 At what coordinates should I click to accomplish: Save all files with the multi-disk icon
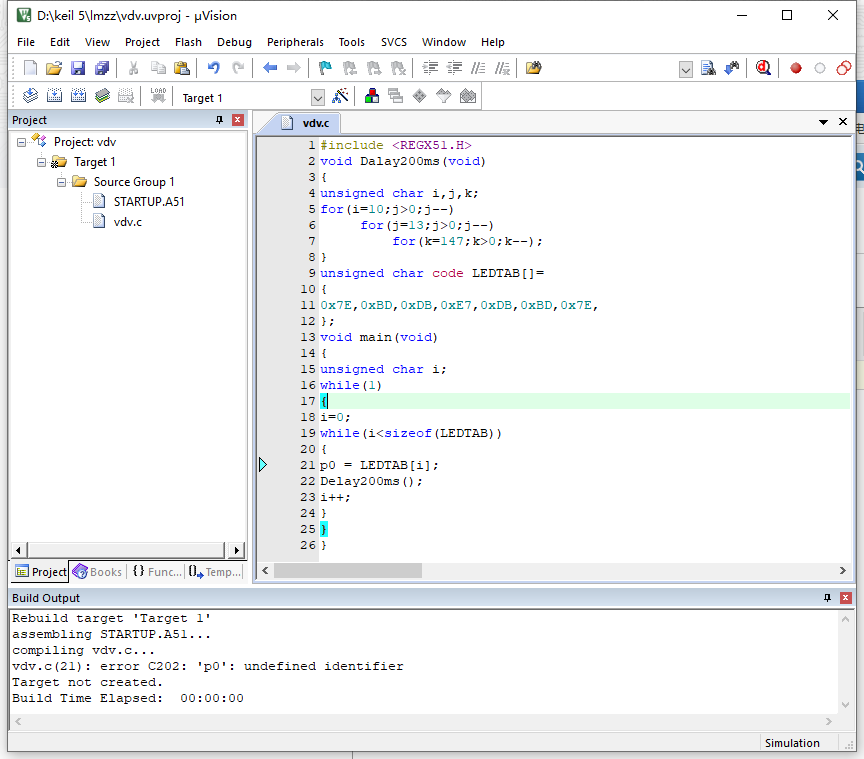[x=102, y=68]
